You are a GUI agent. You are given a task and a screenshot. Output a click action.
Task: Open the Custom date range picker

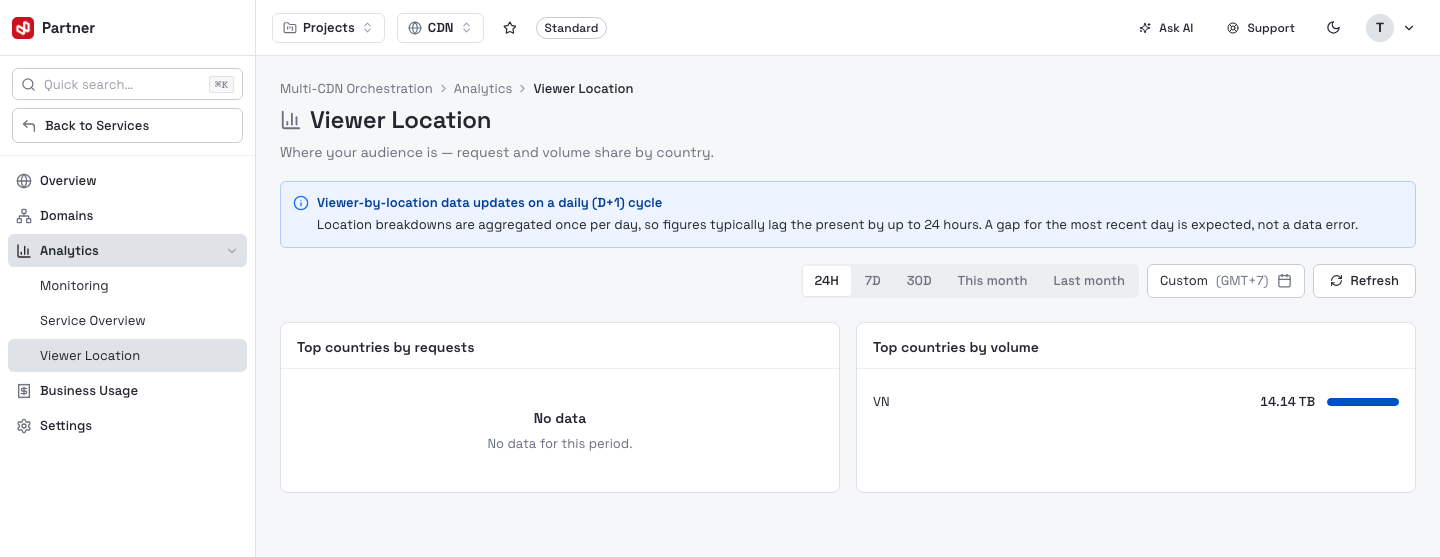click(1226, 281)
